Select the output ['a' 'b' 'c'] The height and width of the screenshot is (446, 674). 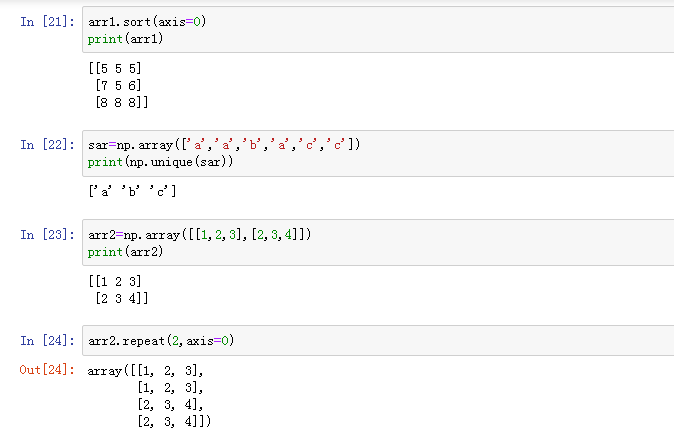pyautogui.click(x=132, y=191)
